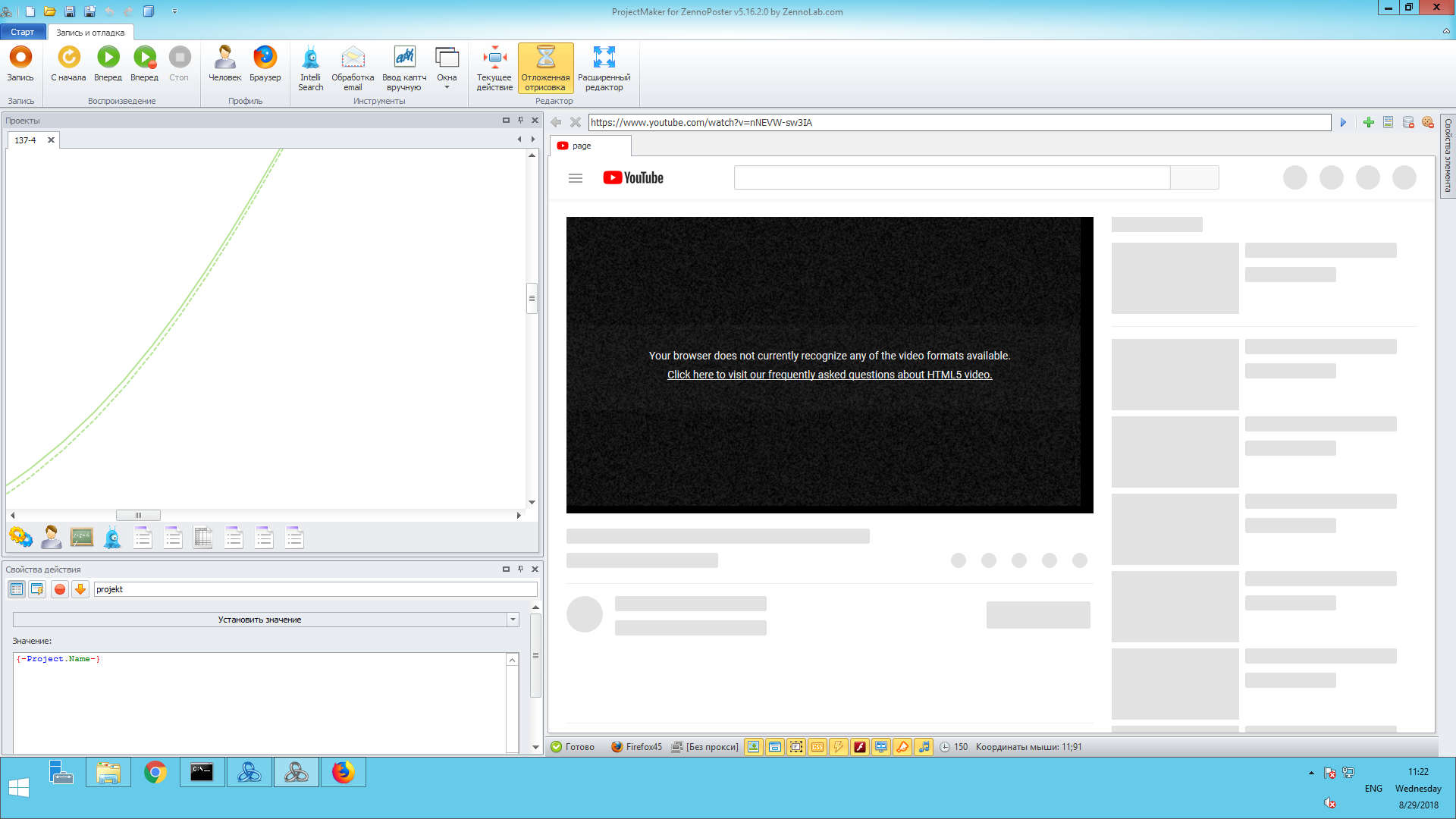Viewport: 1456px width, 819px height.
Task: Open project with folder icon in title bar
Action: [x=49, y=11]
